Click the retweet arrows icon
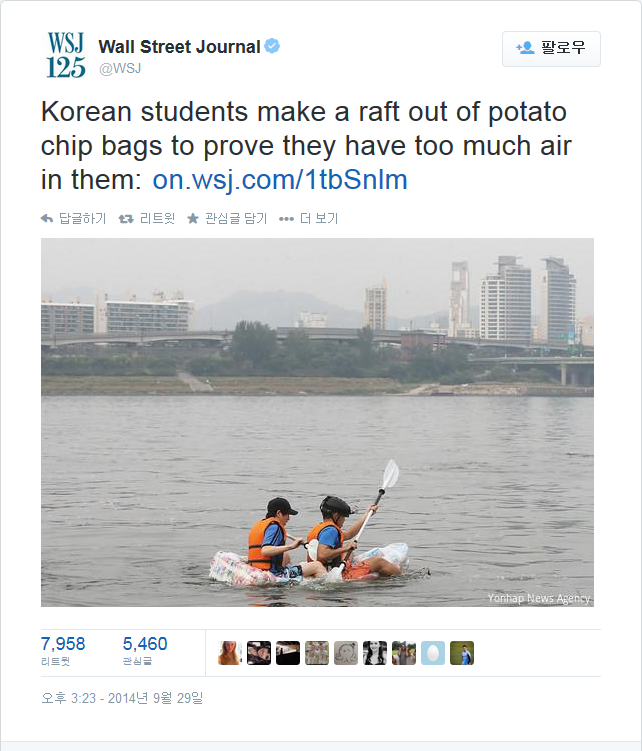 [126, 218]
